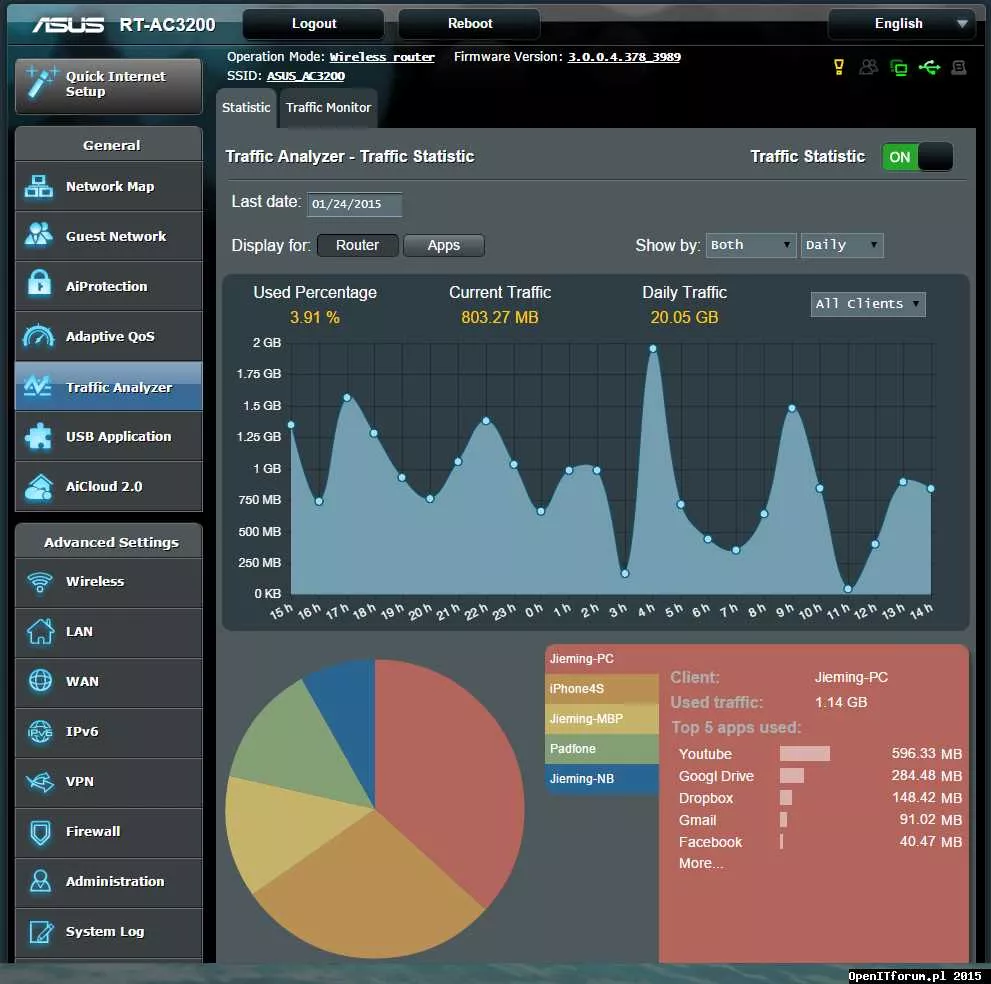Select the AiProtection padlock icon
Image resolution: width=991 pixels, height=984 pixels.
point(39,284)
